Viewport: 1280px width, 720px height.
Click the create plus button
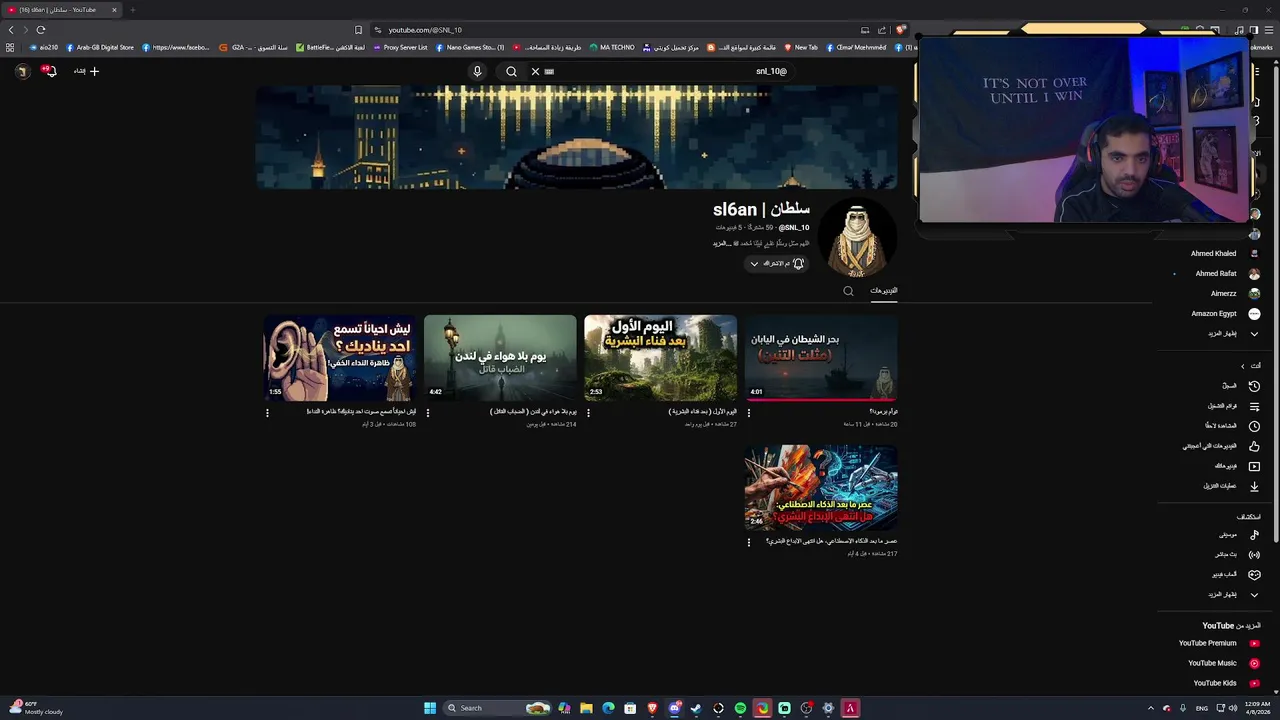(x=86, y=71)
